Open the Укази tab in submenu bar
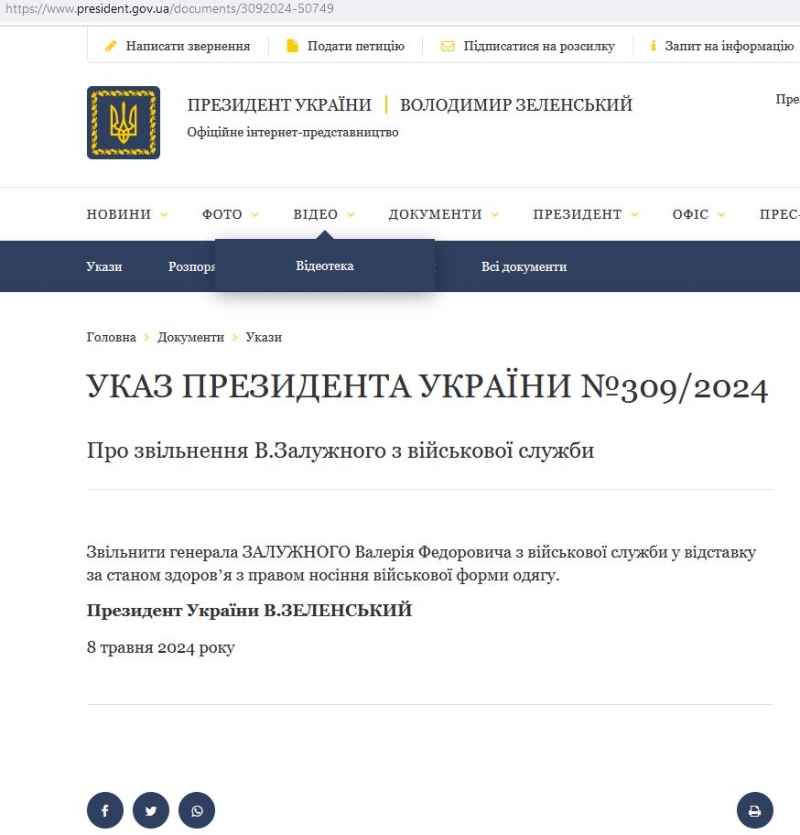800x835 pixels. (x=104, y=267)
